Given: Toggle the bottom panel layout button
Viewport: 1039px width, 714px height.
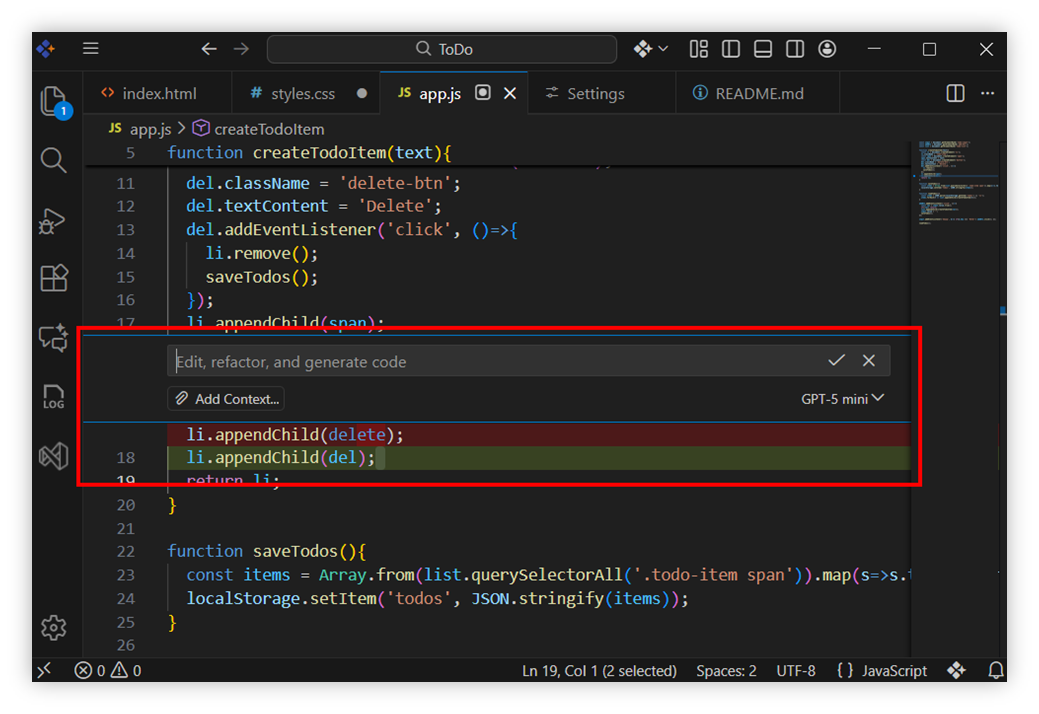Looking at the screenshot, I should pyautogui.click(x=763, y=49).
